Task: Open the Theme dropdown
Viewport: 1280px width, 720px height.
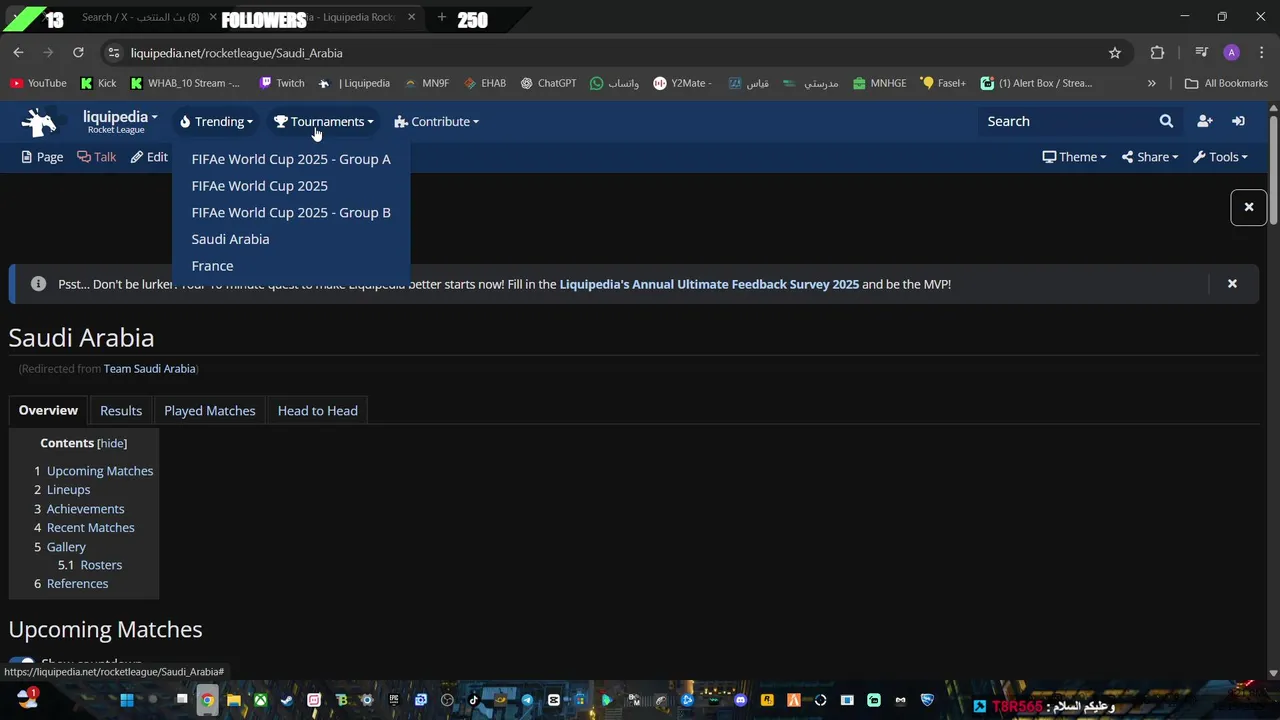Action: tap(1074, 157)
